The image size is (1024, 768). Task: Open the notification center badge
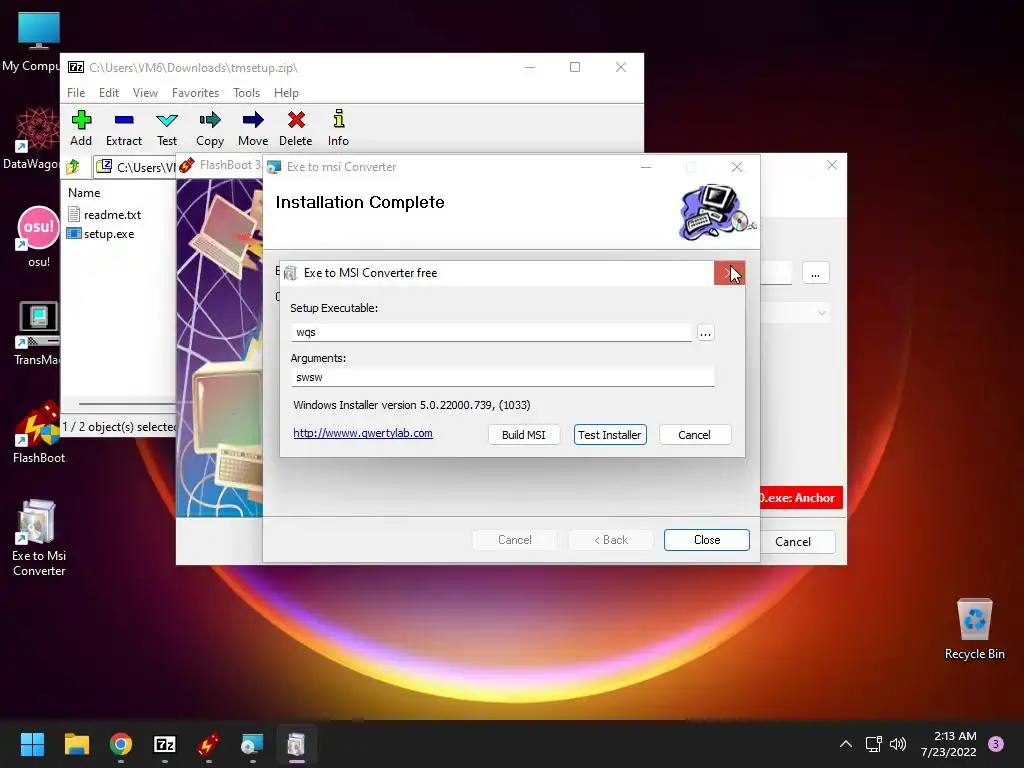(x=996, y=744)
